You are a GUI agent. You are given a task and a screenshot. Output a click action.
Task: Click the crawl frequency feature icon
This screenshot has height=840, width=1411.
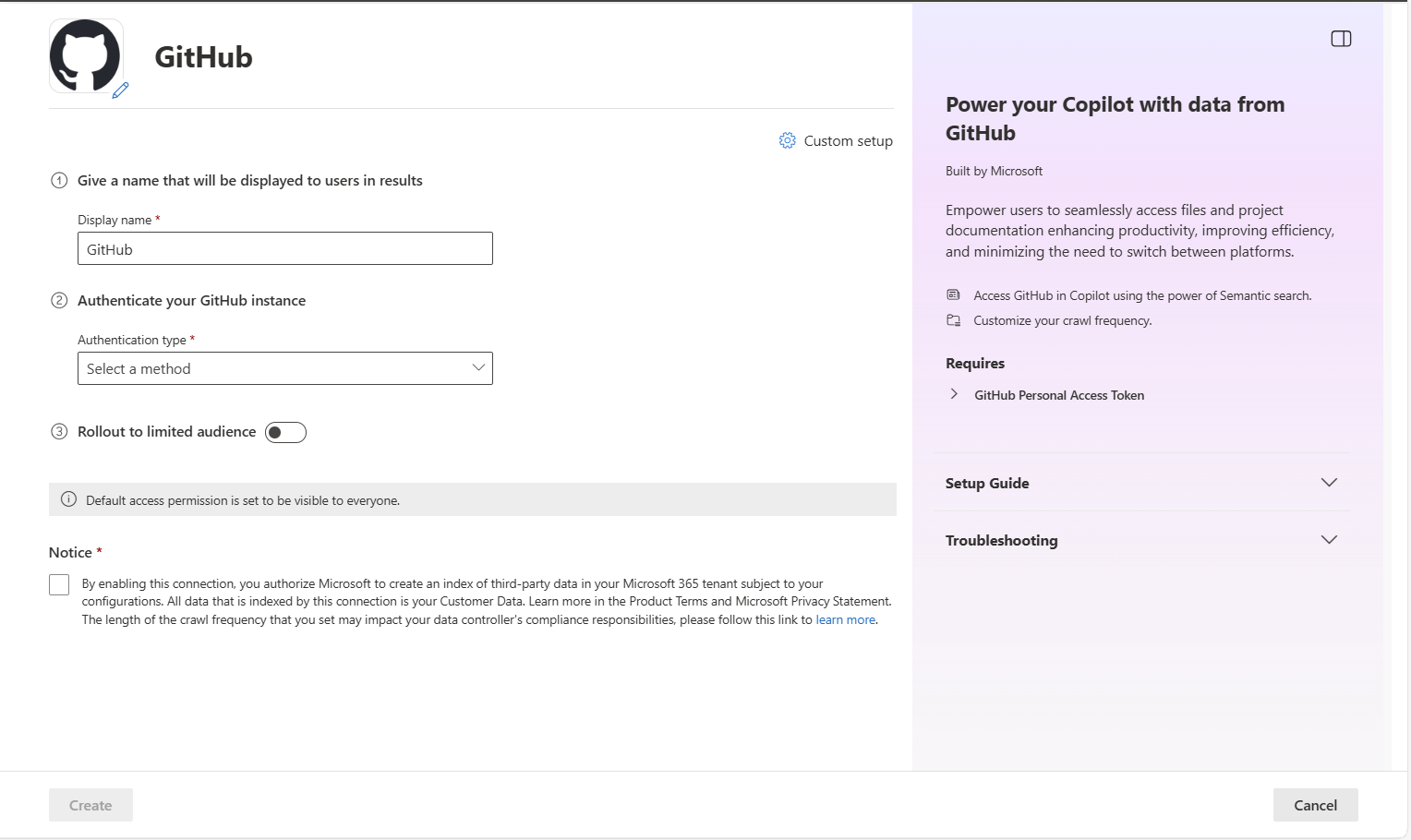point(952,319)
